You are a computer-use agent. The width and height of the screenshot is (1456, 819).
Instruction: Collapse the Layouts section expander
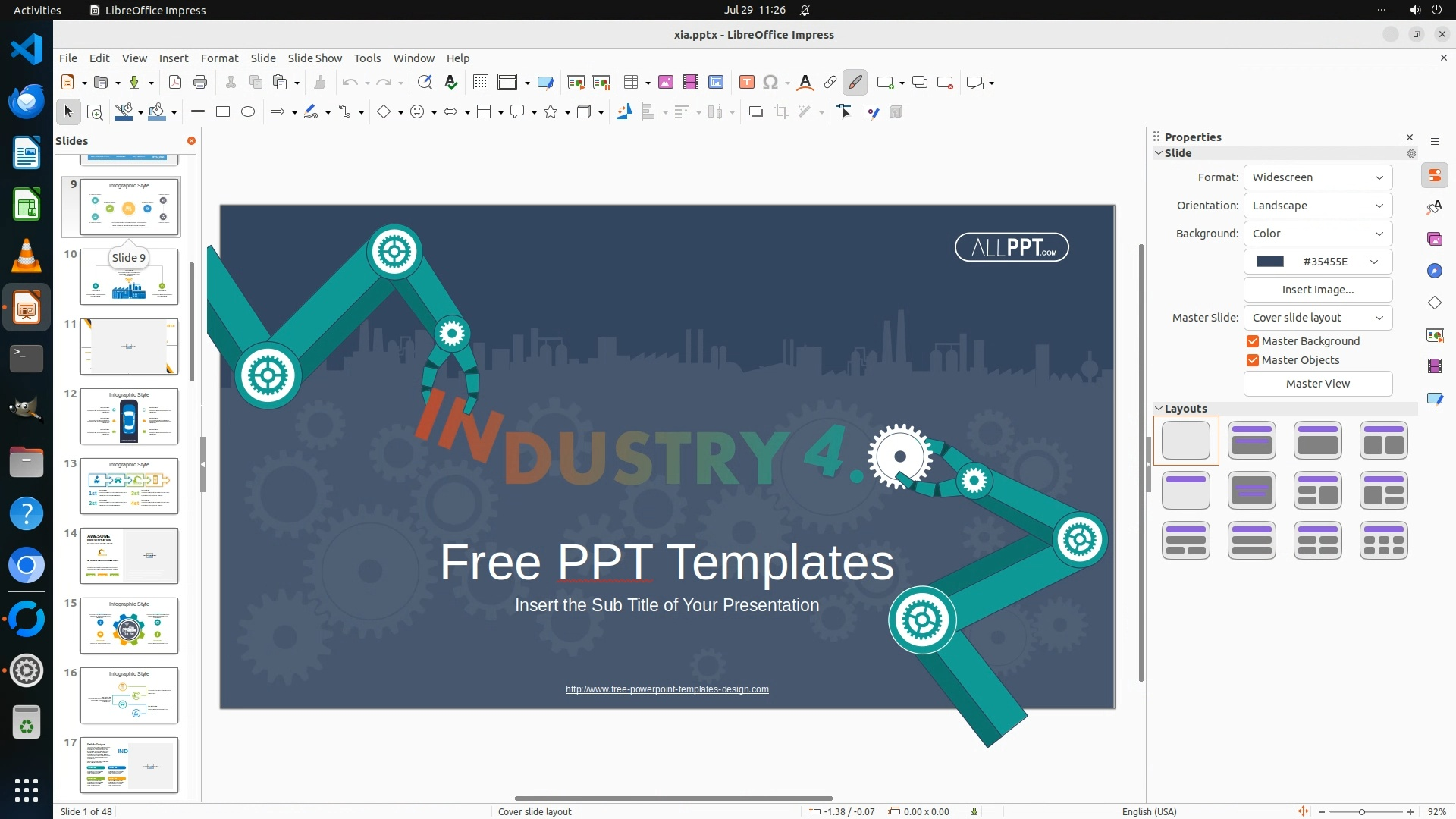[x=1159, y=409]
